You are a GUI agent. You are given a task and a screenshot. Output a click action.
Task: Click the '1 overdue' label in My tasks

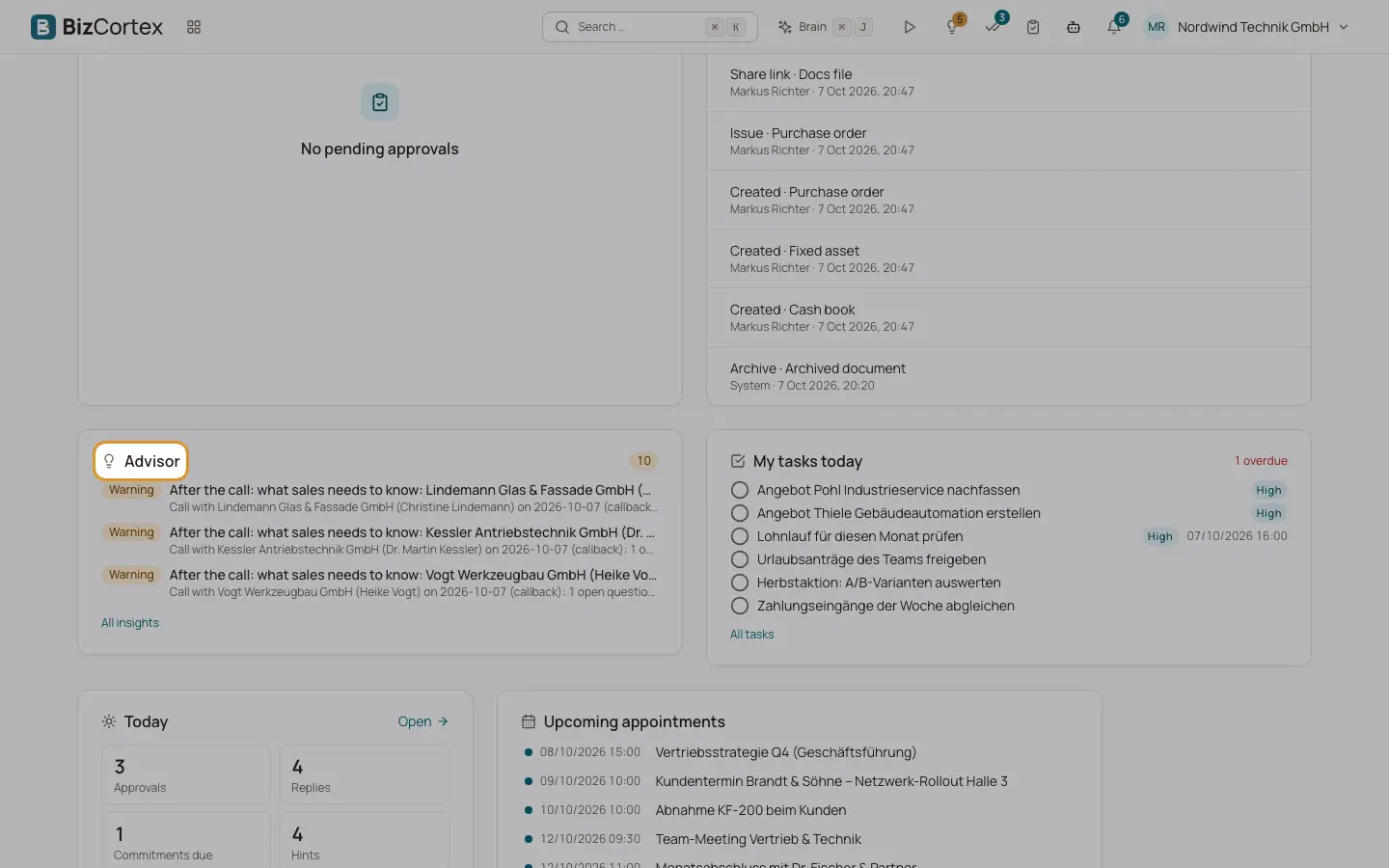[x=1261, y=461]
